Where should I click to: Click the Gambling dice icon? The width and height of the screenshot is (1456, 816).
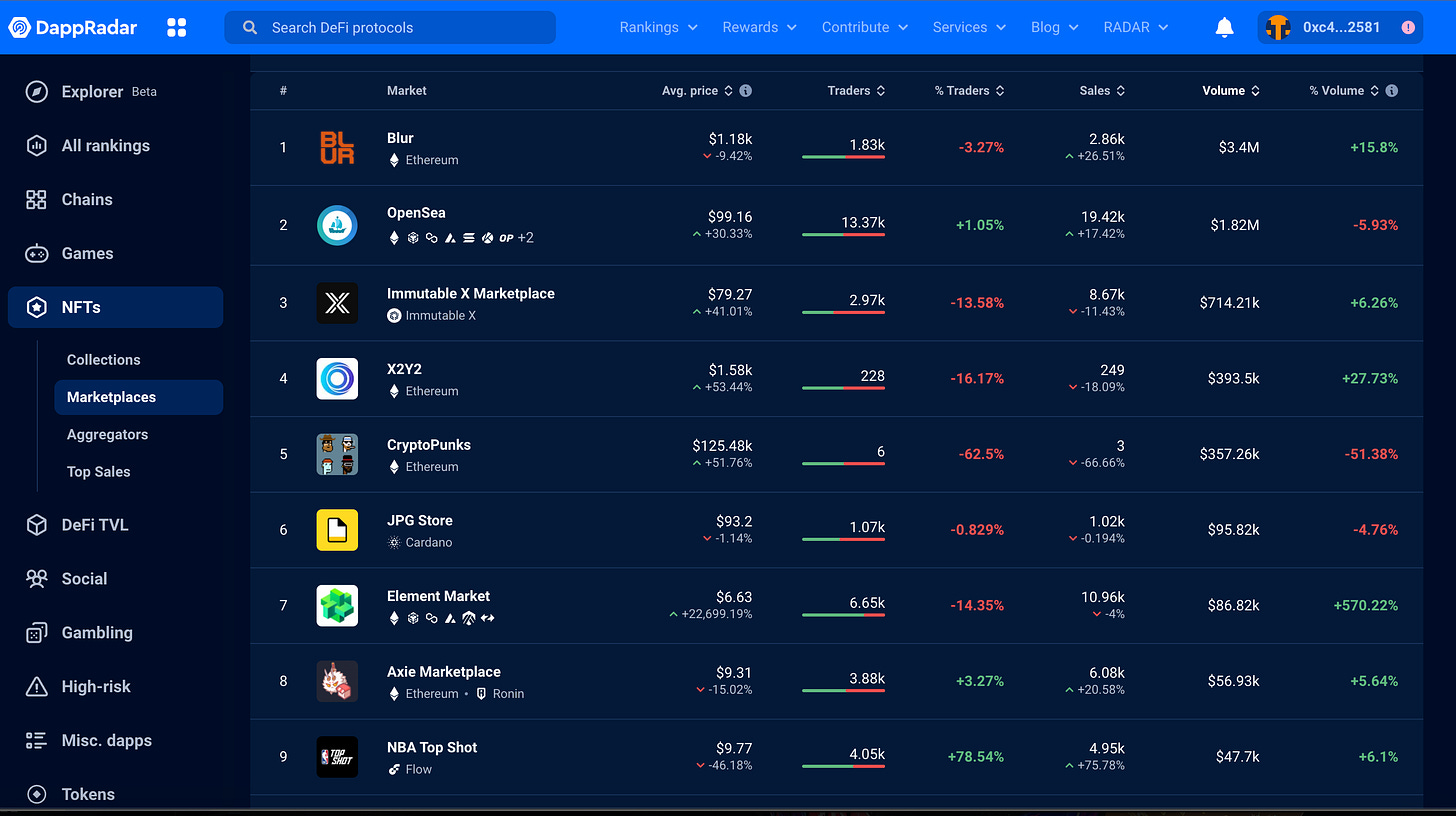point(37,633)
